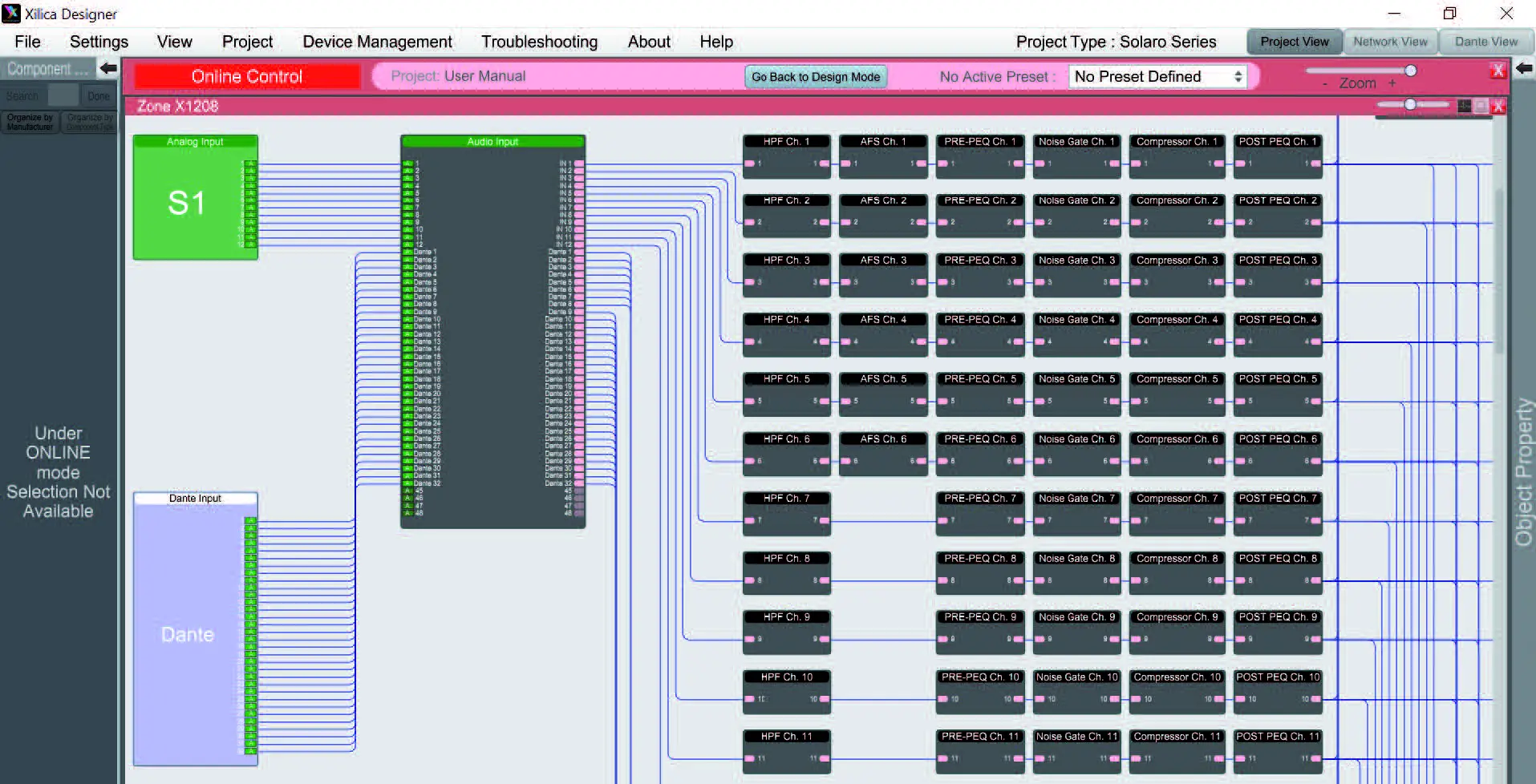This screenshot has height=784, width=1536.
Task: Close the Zone X1208 window
Action: coord(1497,106)
